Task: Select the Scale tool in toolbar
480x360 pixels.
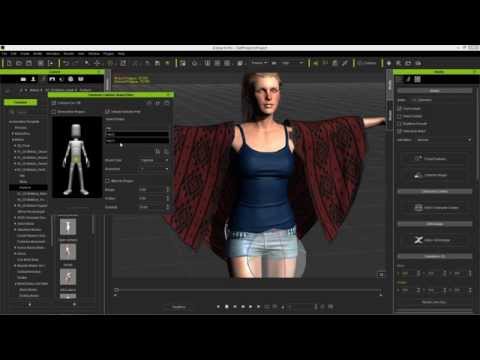Action: (123, 63)
